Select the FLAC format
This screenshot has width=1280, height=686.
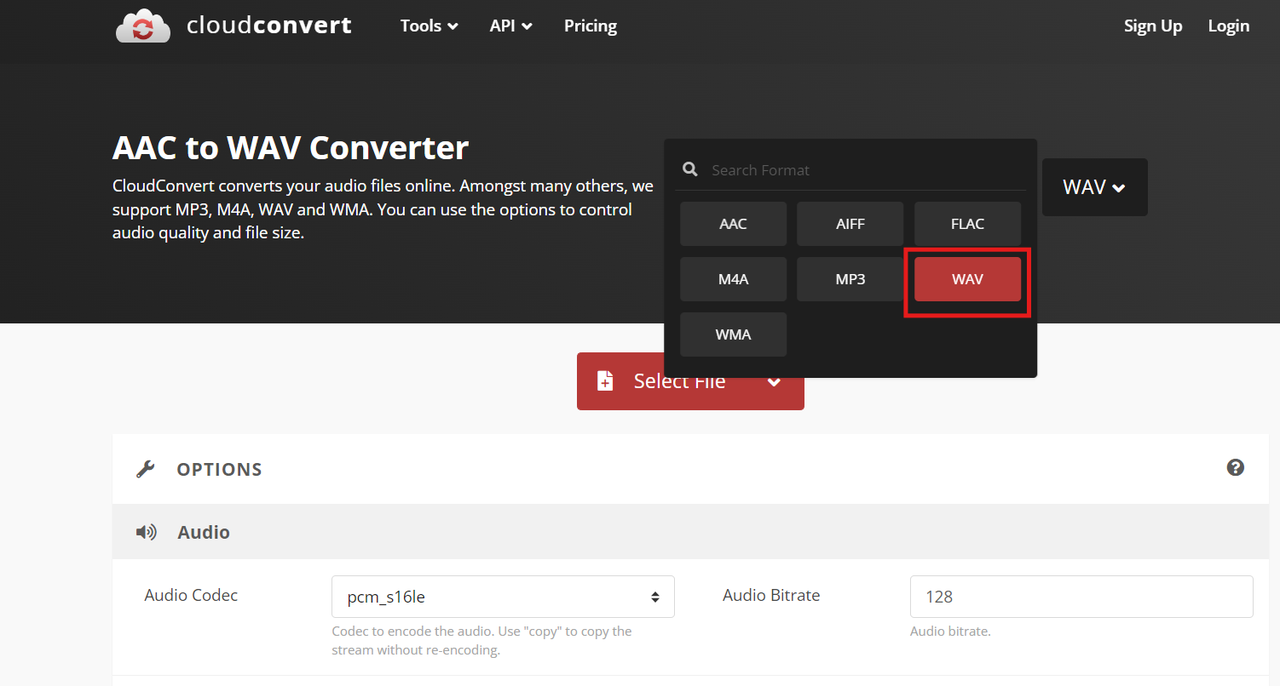(x=967, y=224)
